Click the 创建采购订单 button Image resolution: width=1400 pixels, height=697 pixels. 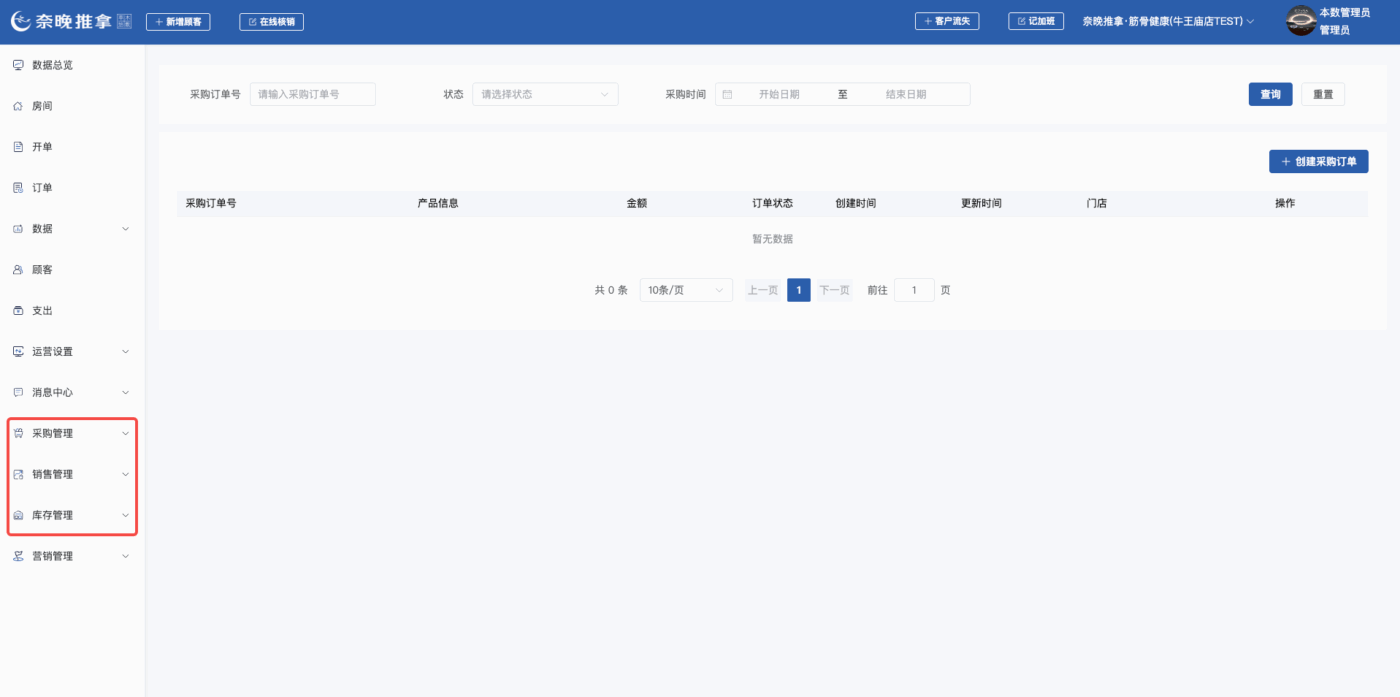point(1318,161)
